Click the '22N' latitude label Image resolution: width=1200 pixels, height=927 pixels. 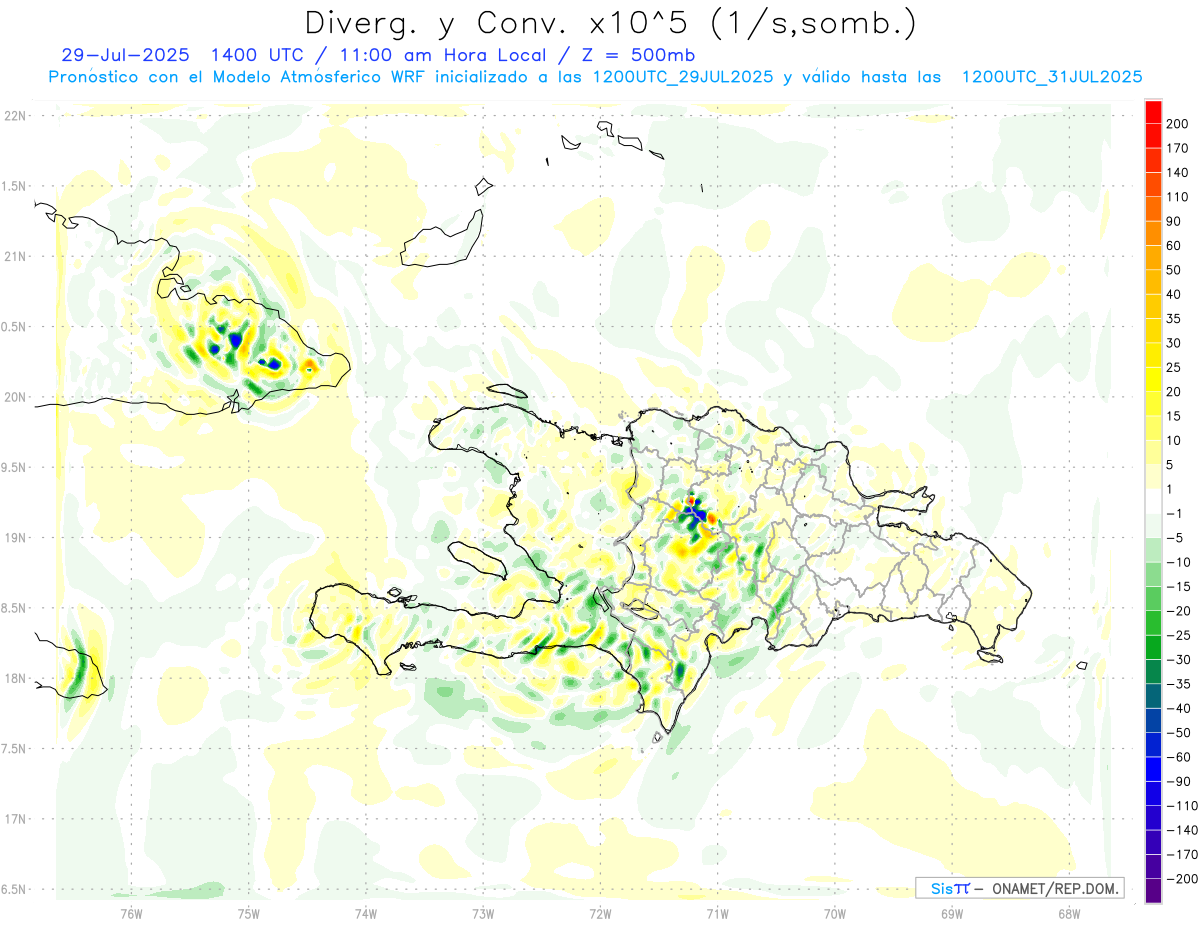(x=14, y=116)
